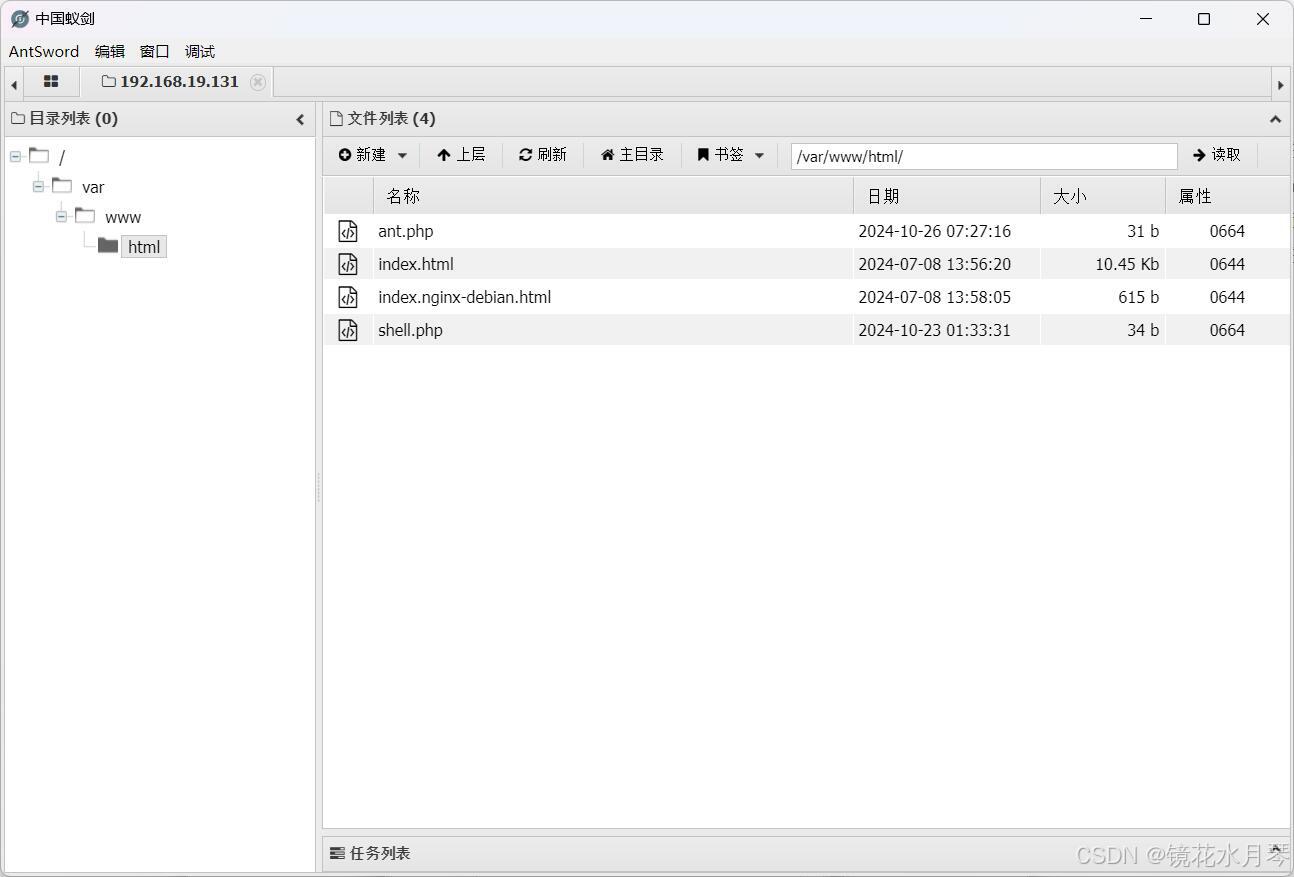Viewport: 1294px width, 877px height.
Task: Refresh the file list with 刷新
Action: [x=542, y=155]
